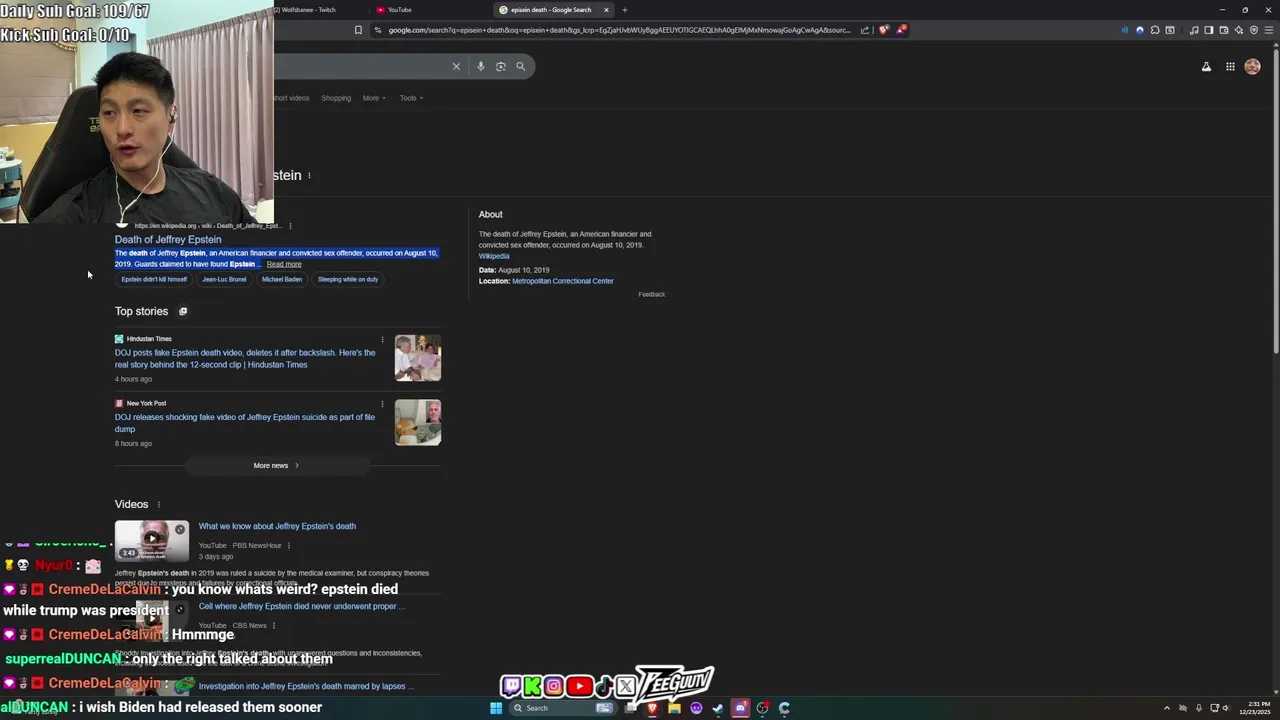Open the Brave Shields lion icon

tap(884, 30)
